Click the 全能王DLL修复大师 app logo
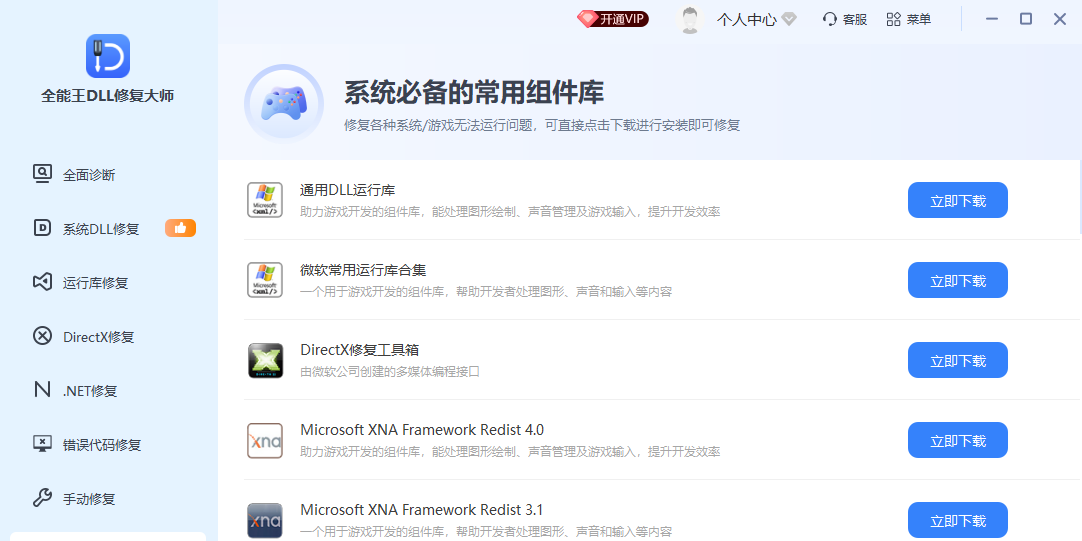This screenshot has width=1082, height=541. click(108, 56)
